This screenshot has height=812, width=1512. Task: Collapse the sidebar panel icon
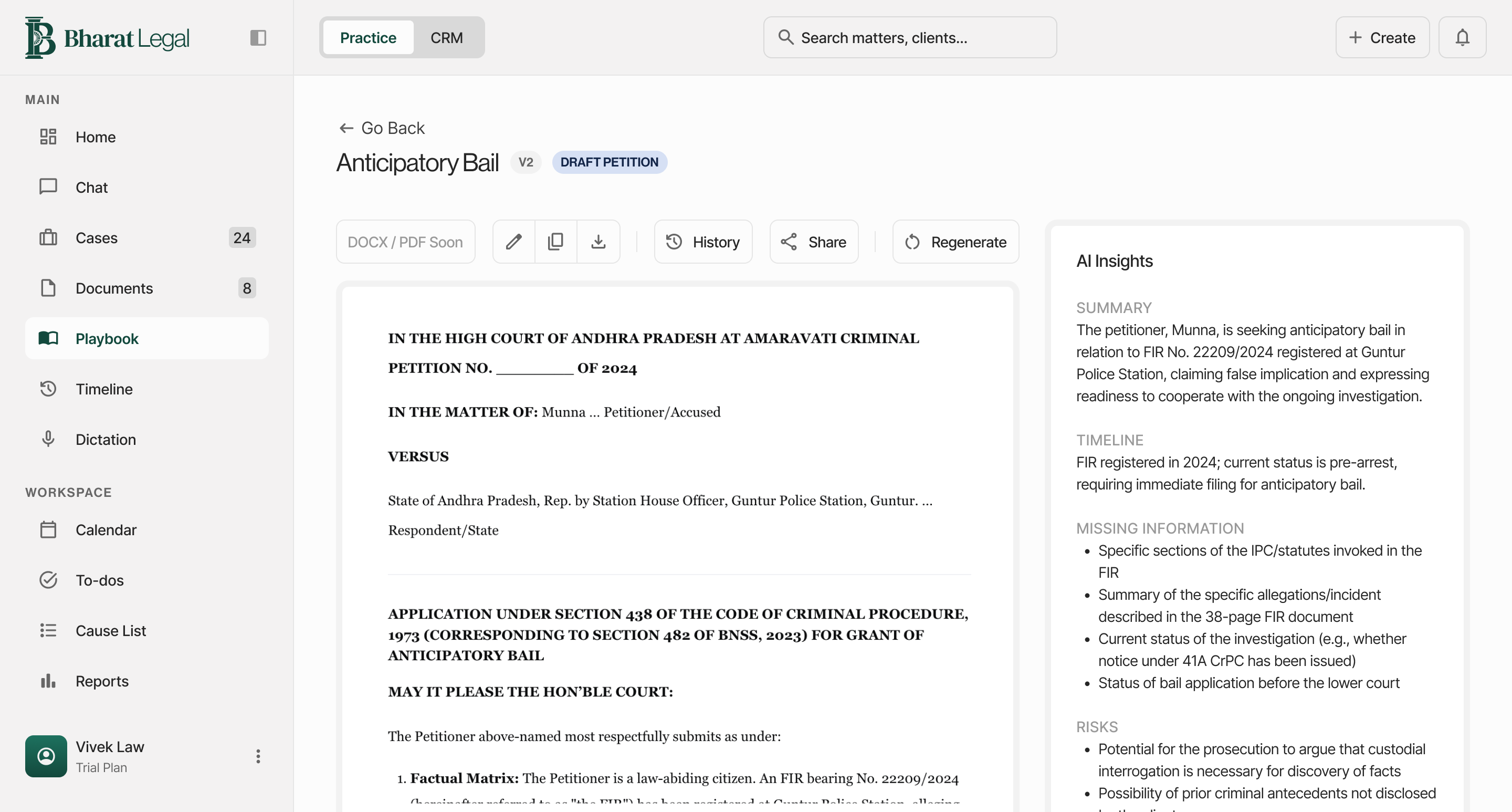[258, 38]
